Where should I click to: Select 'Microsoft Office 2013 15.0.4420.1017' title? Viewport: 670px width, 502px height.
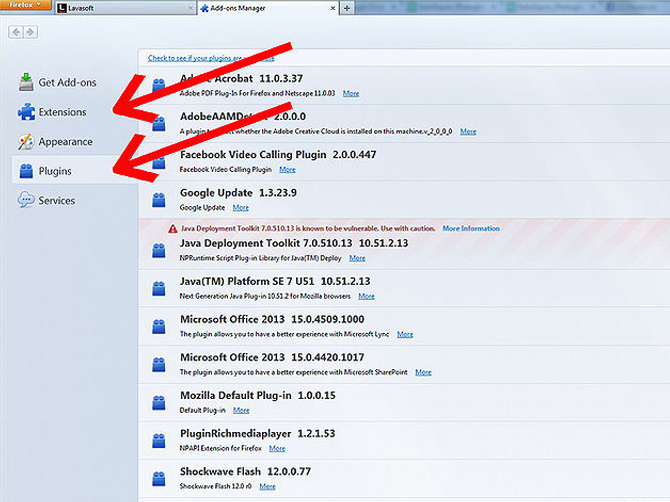(x=272, y=358)
